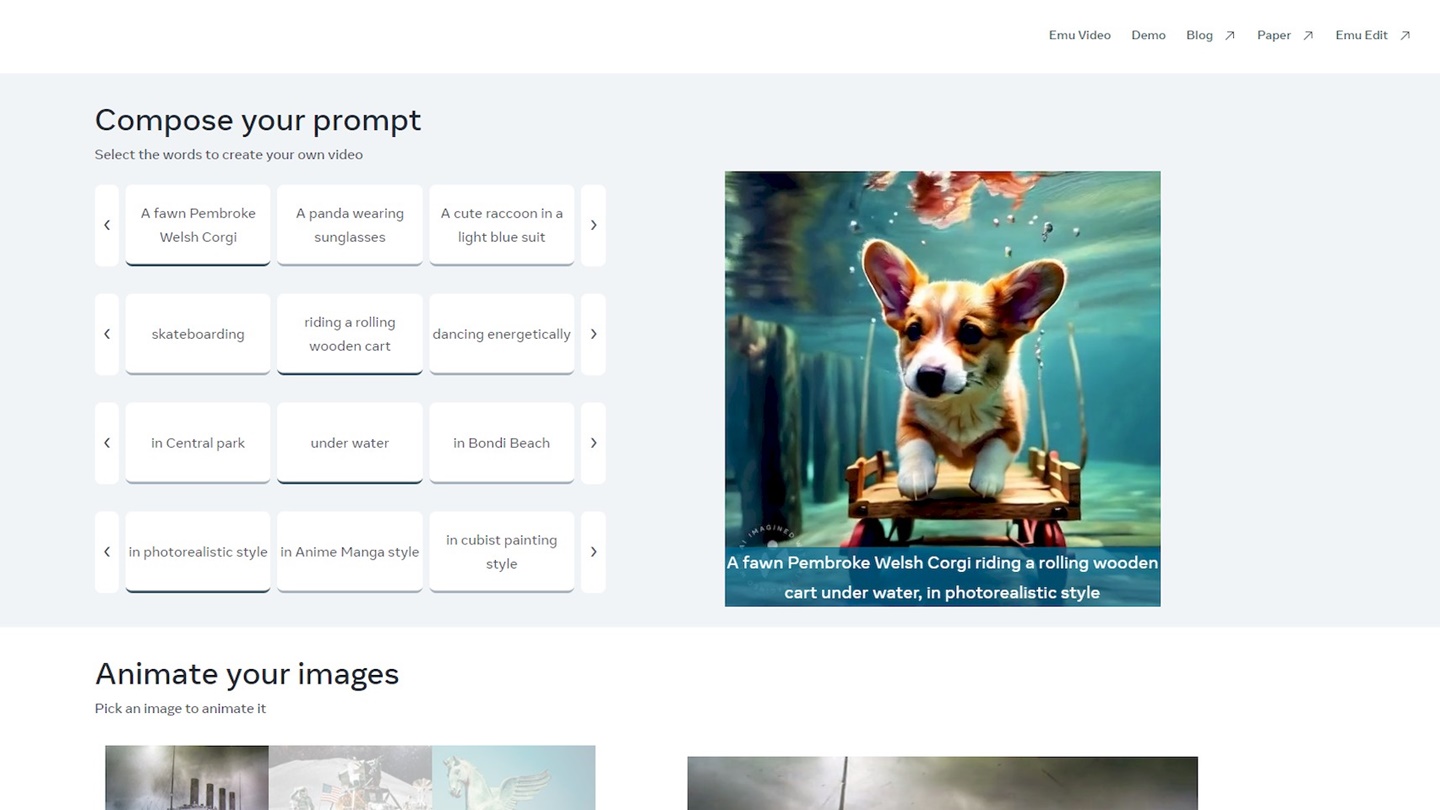Open the Paper external link
This screenshot has width=1440, height=810.
1284,35
